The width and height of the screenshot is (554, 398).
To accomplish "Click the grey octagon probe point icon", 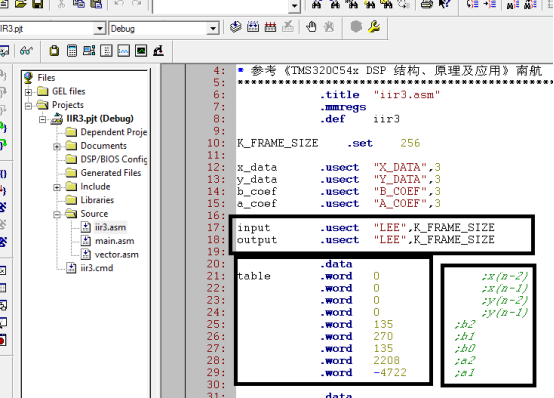I will pyautogui.click(x=356, y=27).
